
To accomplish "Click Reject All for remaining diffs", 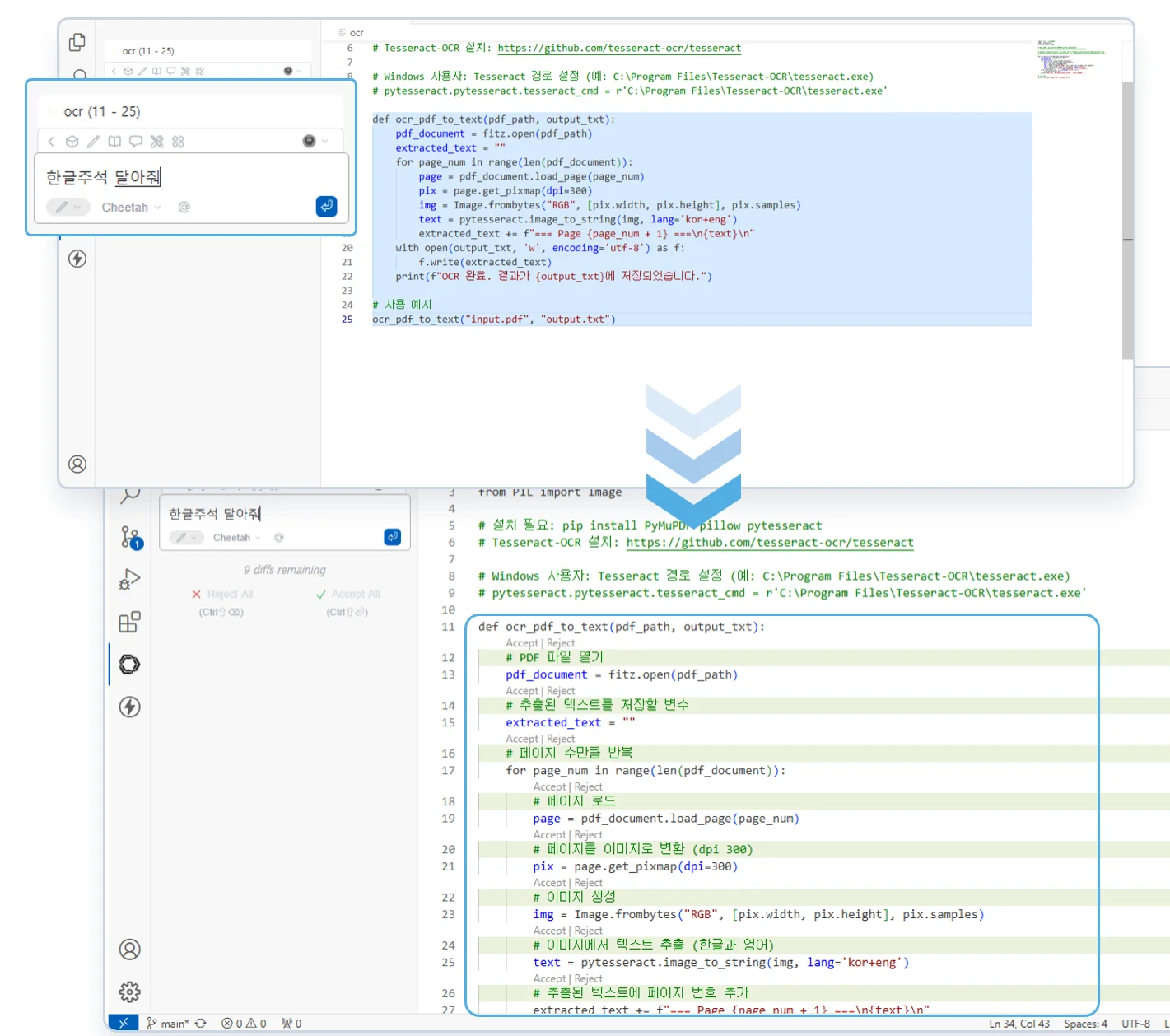I will [222, 595].
